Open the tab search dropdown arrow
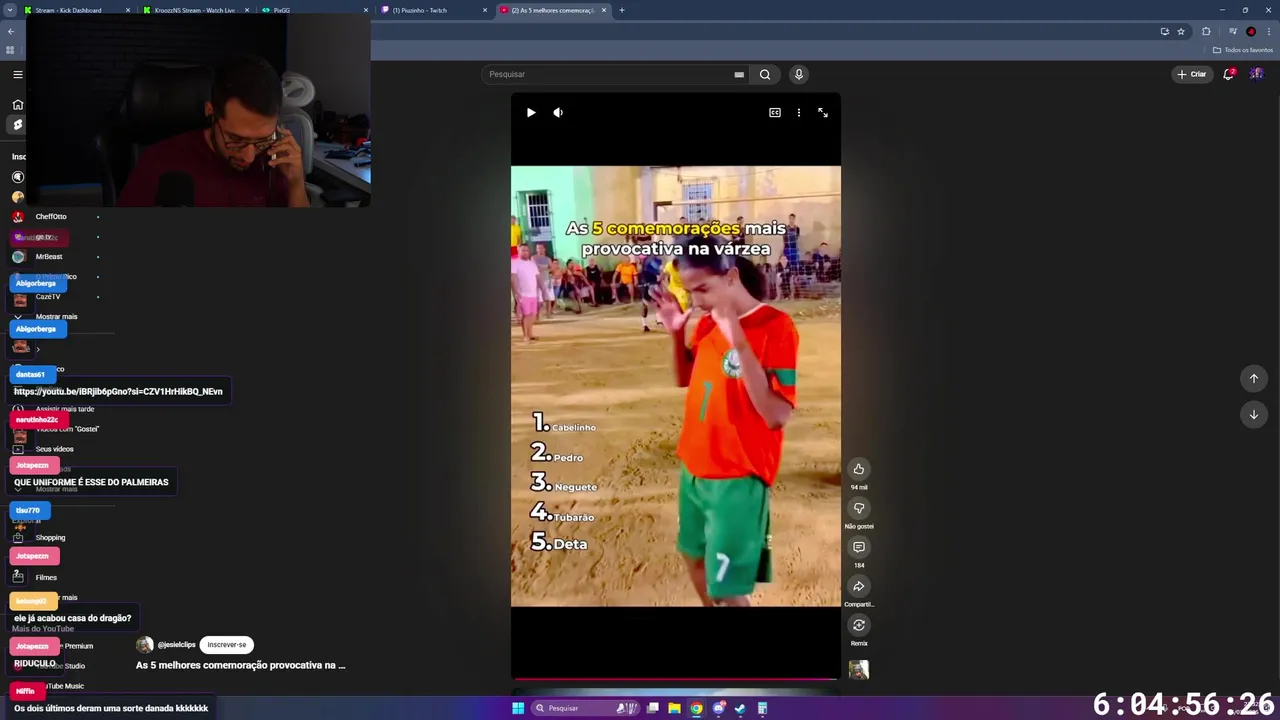1280x720 pixels. [x=11, y=10]
